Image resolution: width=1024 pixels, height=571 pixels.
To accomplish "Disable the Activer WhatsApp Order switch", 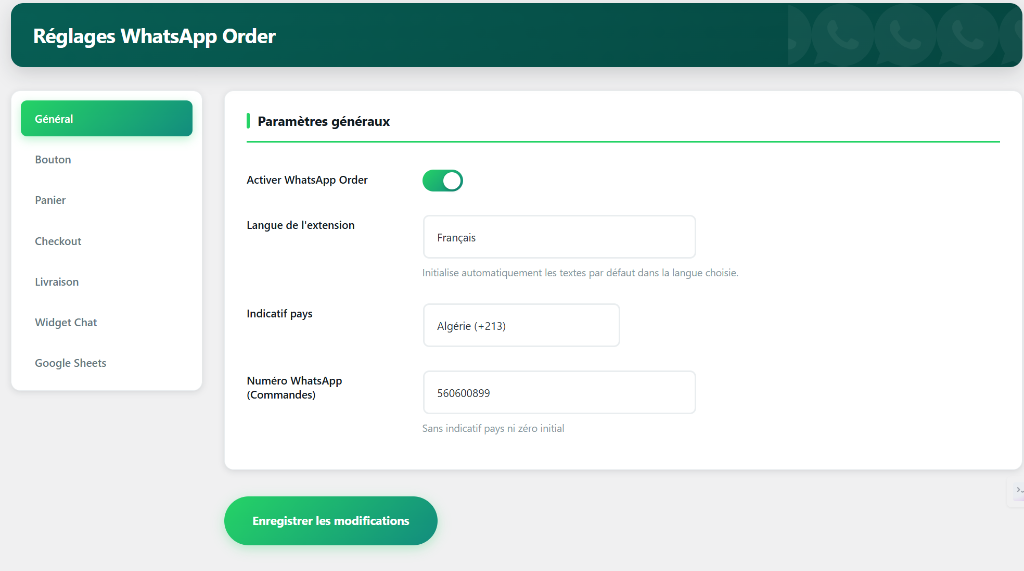I will tap(443, 181).
